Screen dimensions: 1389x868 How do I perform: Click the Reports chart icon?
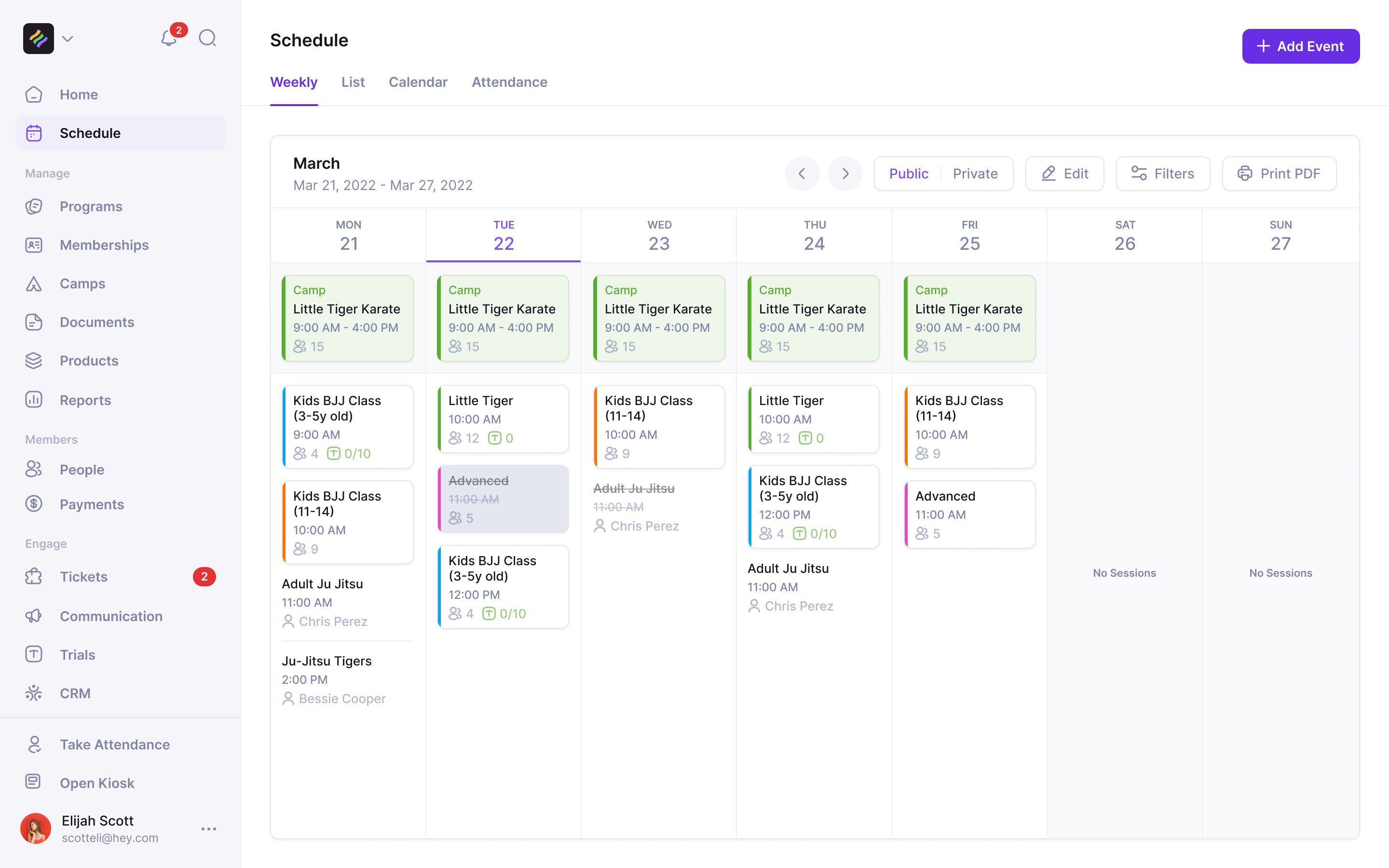[x=34, y=400]
